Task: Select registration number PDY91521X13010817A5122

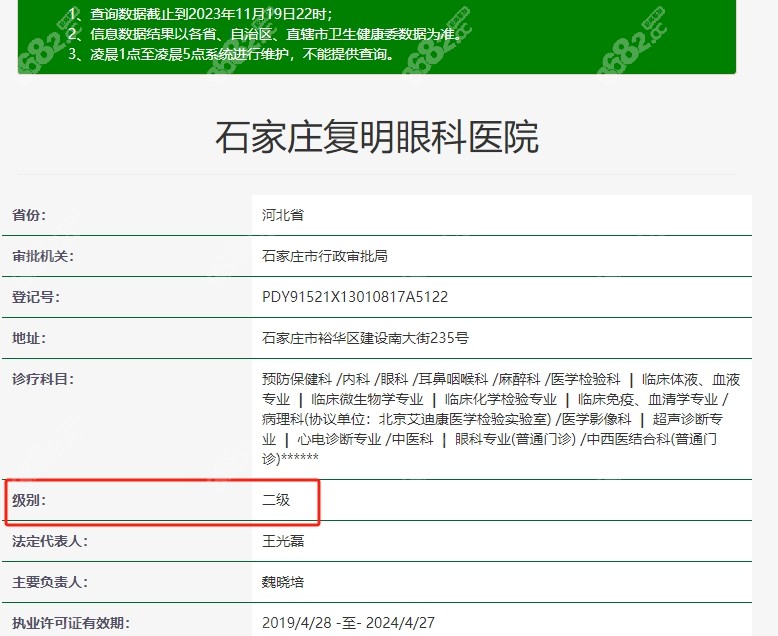Action: [x=354, y=297]
